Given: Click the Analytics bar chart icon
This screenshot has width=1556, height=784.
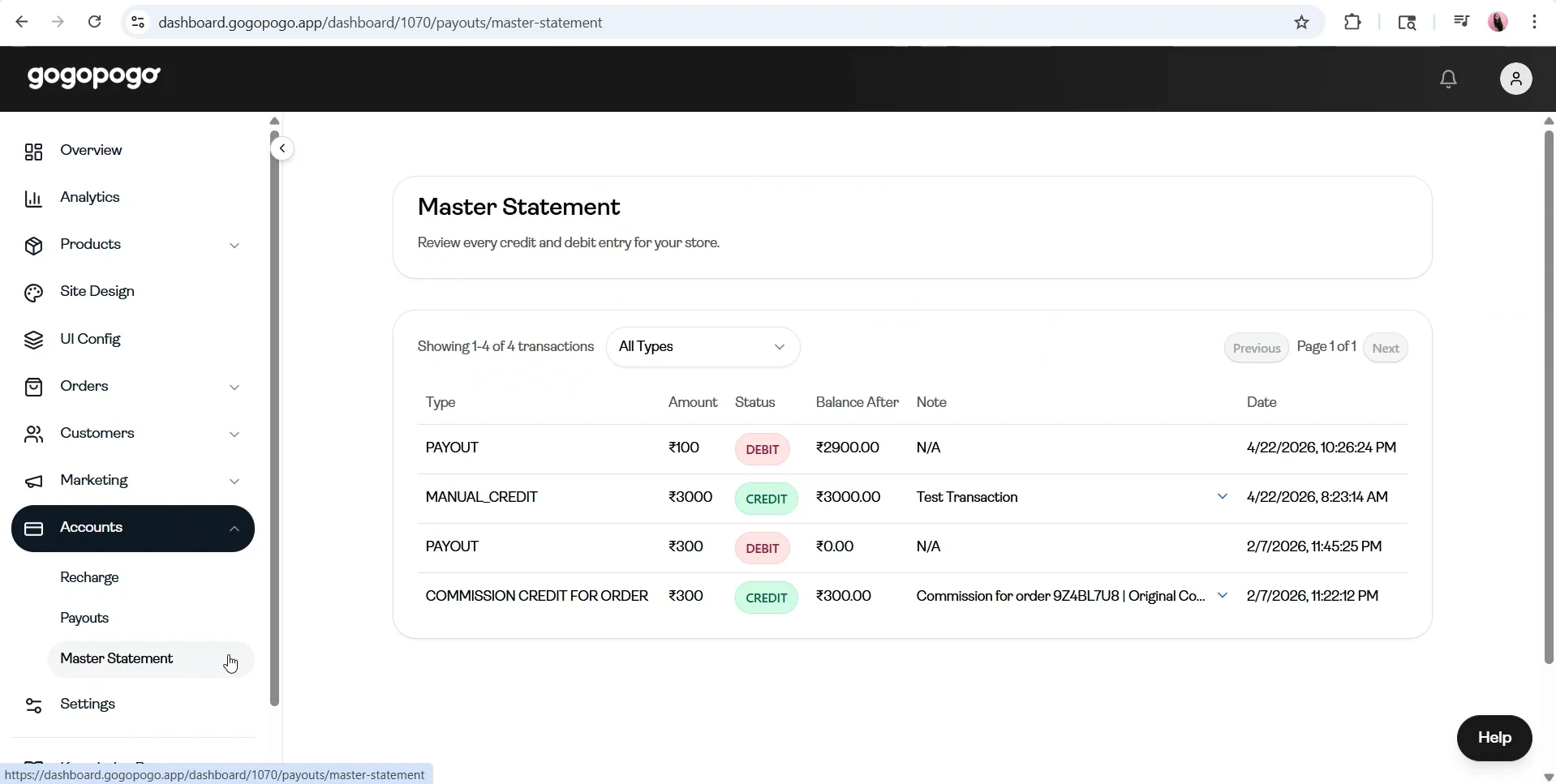Looking at the screenshot, I should coord(33,199).
